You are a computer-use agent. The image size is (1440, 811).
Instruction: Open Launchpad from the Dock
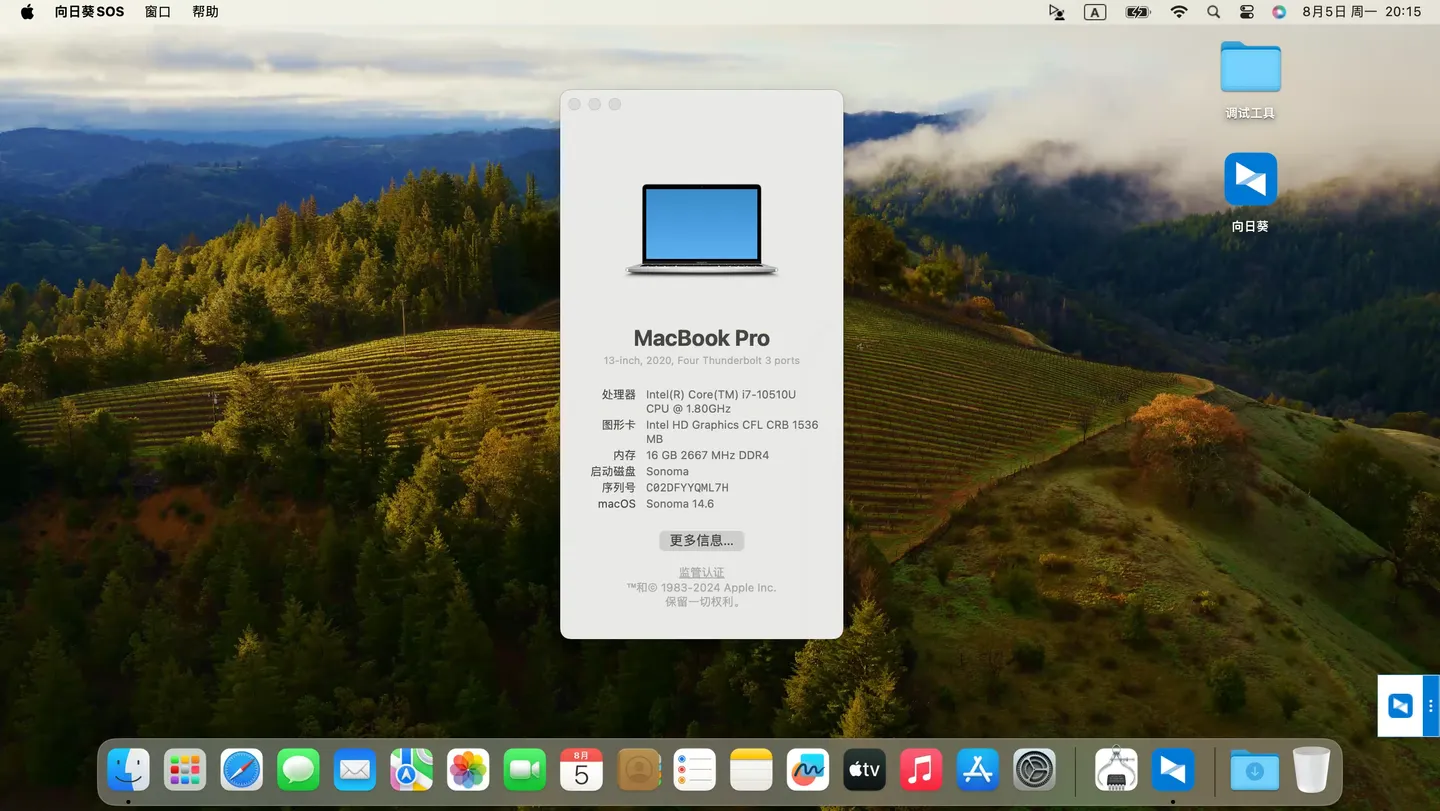click(184, 770)
